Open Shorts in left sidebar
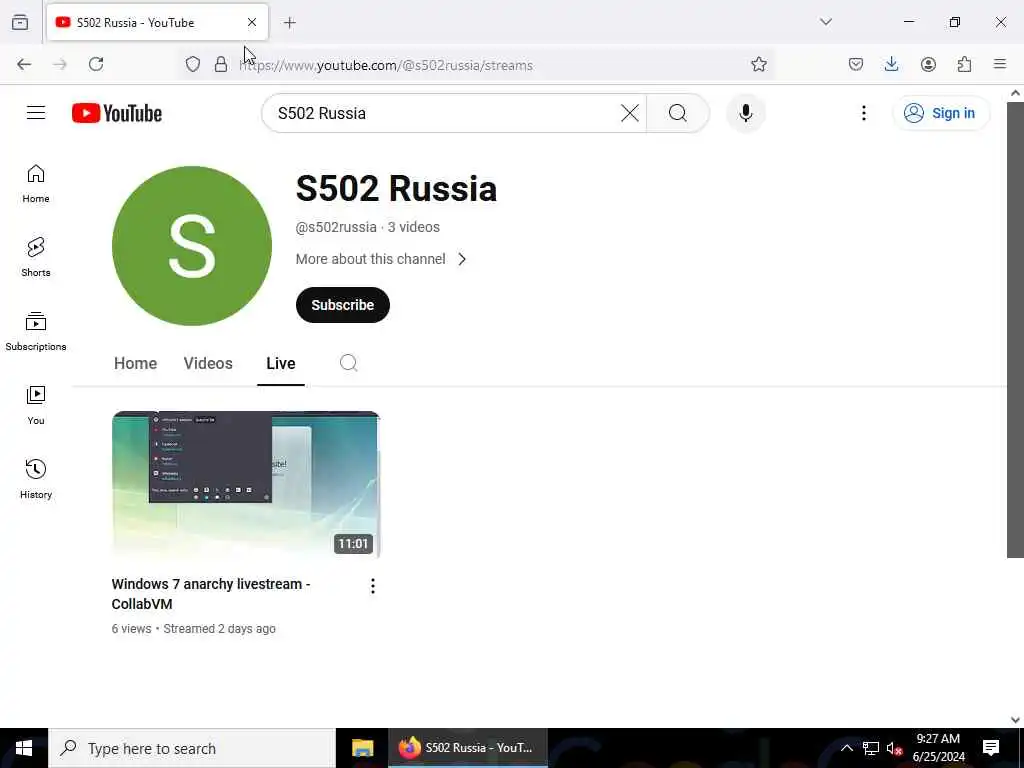This screenshot has height=768, width=1024. click(x=36, y=257)
